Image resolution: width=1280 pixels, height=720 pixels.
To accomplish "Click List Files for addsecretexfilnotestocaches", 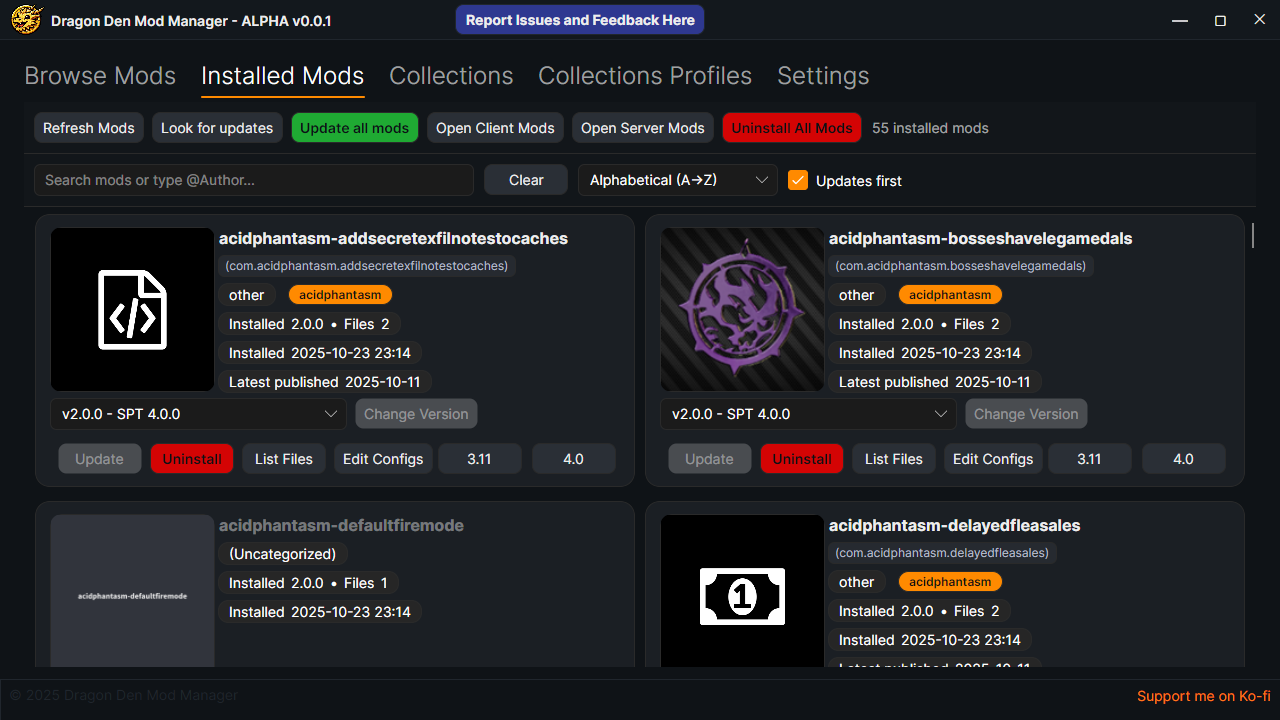I will coord(284,459).
